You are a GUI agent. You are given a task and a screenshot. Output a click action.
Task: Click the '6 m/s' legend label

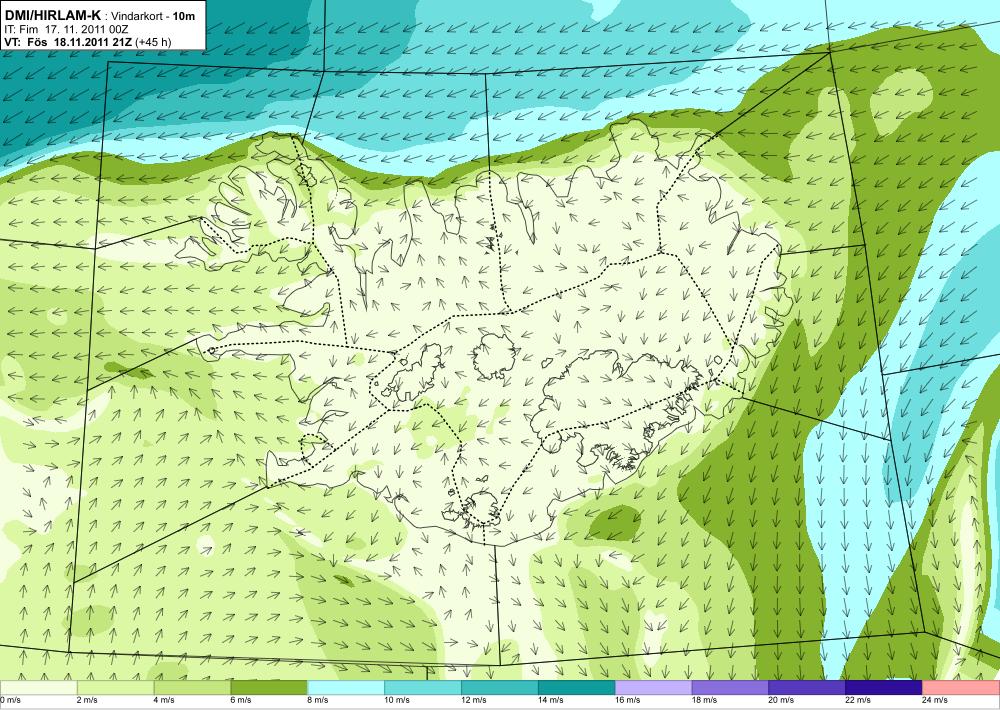(x=240, y=700)
